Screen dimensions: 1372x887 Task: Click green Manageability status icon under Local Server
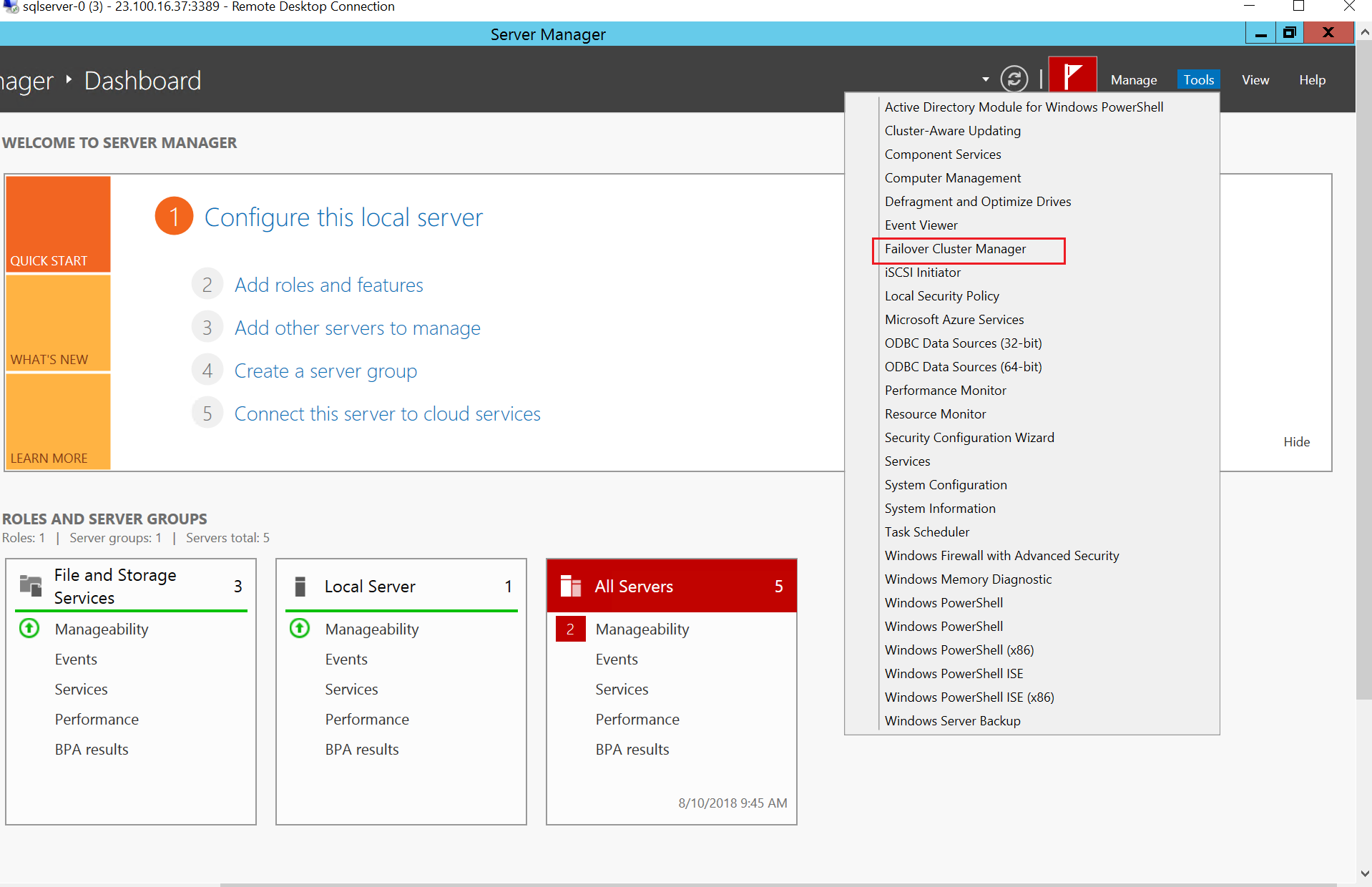coord(300,629)
